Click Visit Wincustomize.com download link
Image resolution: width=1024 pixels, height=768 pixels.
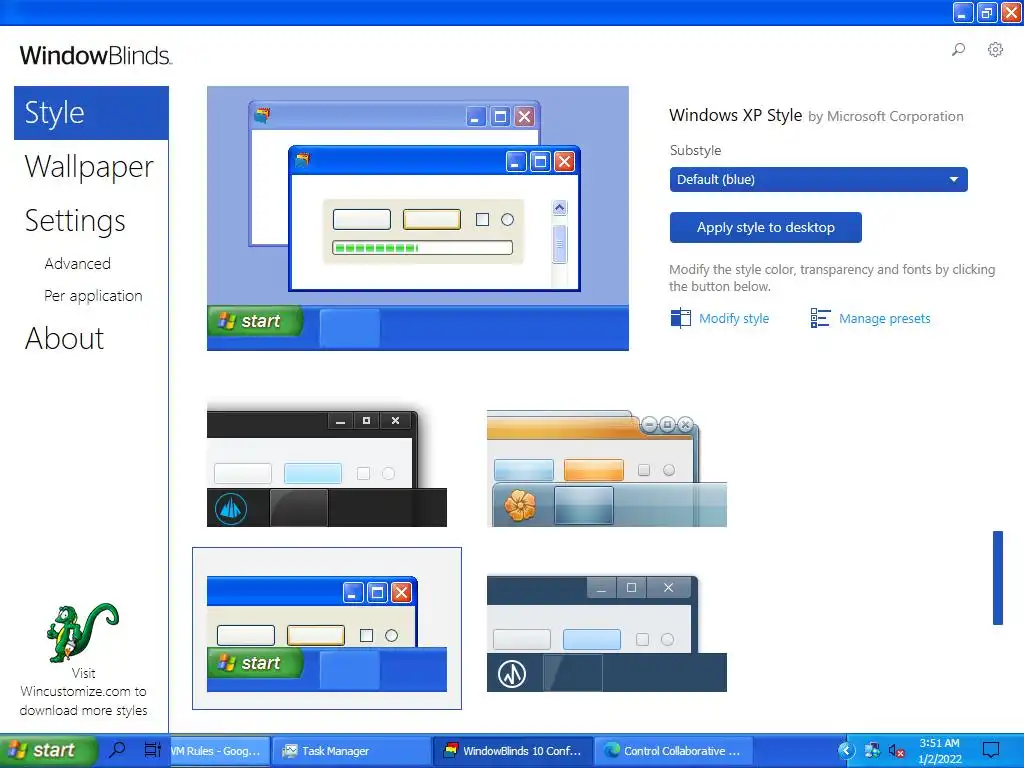coord(84,692)
